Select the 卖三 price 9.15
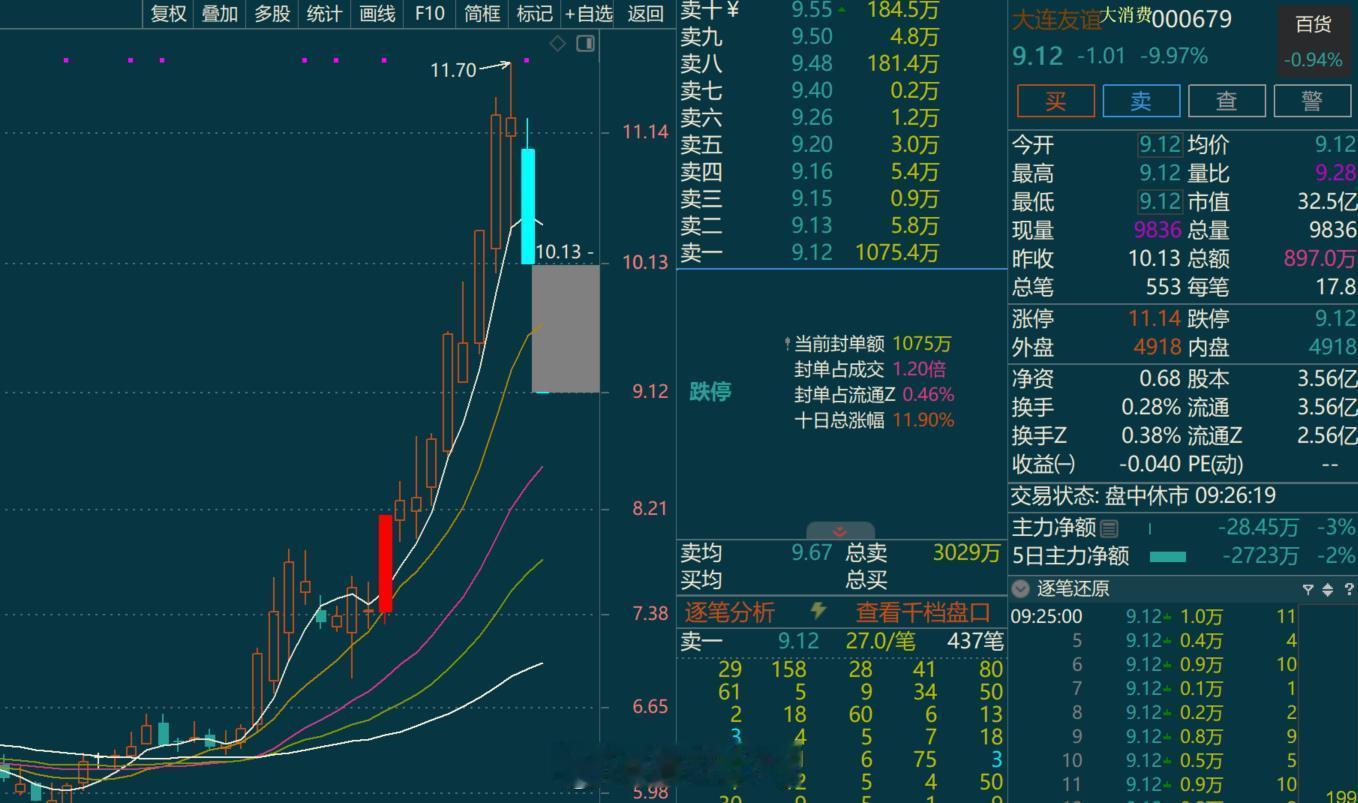This screenshot has height=803, width=1358. 812,199
